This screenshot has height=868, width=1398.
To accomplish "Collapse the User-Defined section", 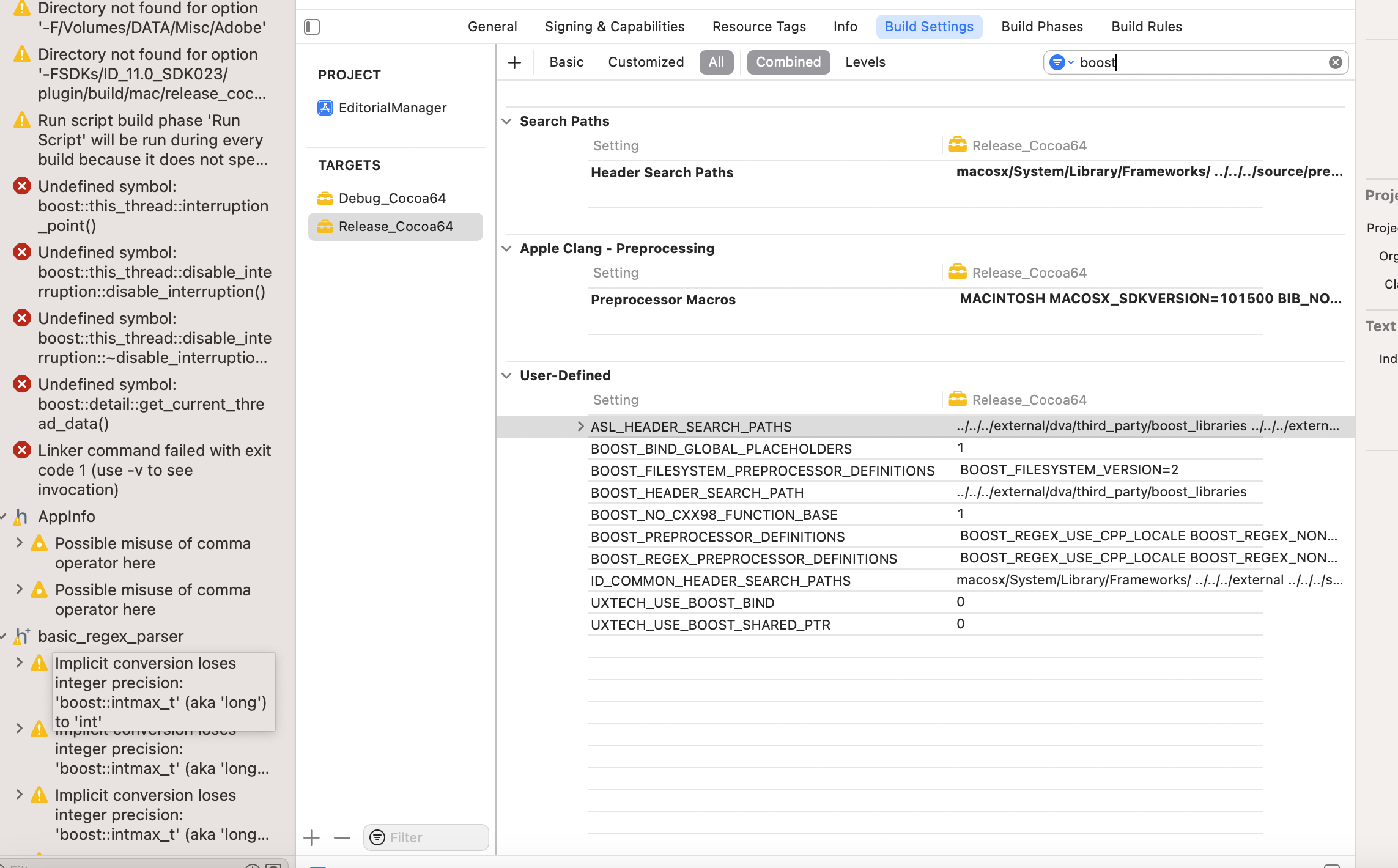I will tap(506, 375).
